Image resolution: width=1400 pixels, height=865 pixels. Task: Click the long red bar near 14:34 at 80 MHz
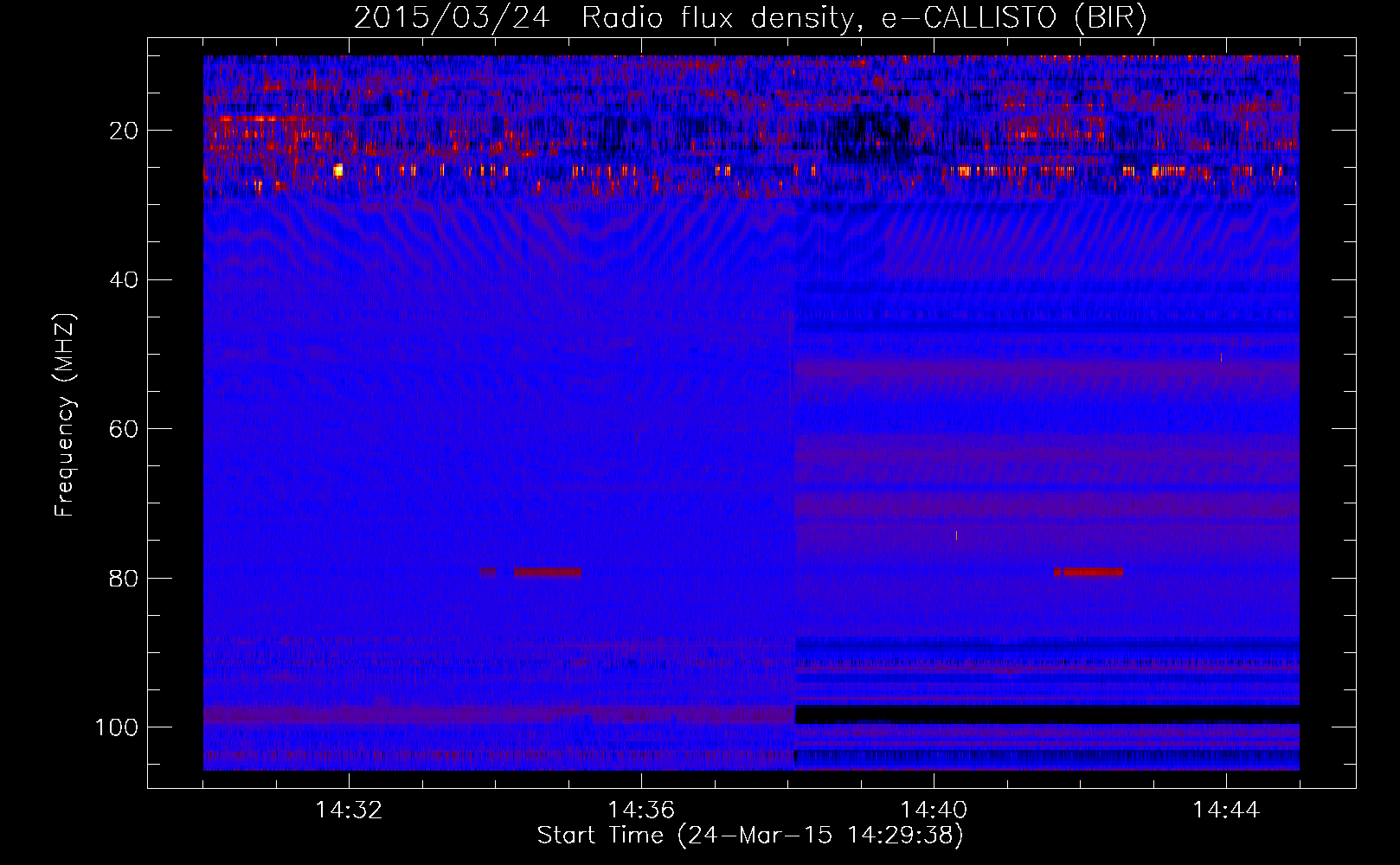tap(547, 572)
